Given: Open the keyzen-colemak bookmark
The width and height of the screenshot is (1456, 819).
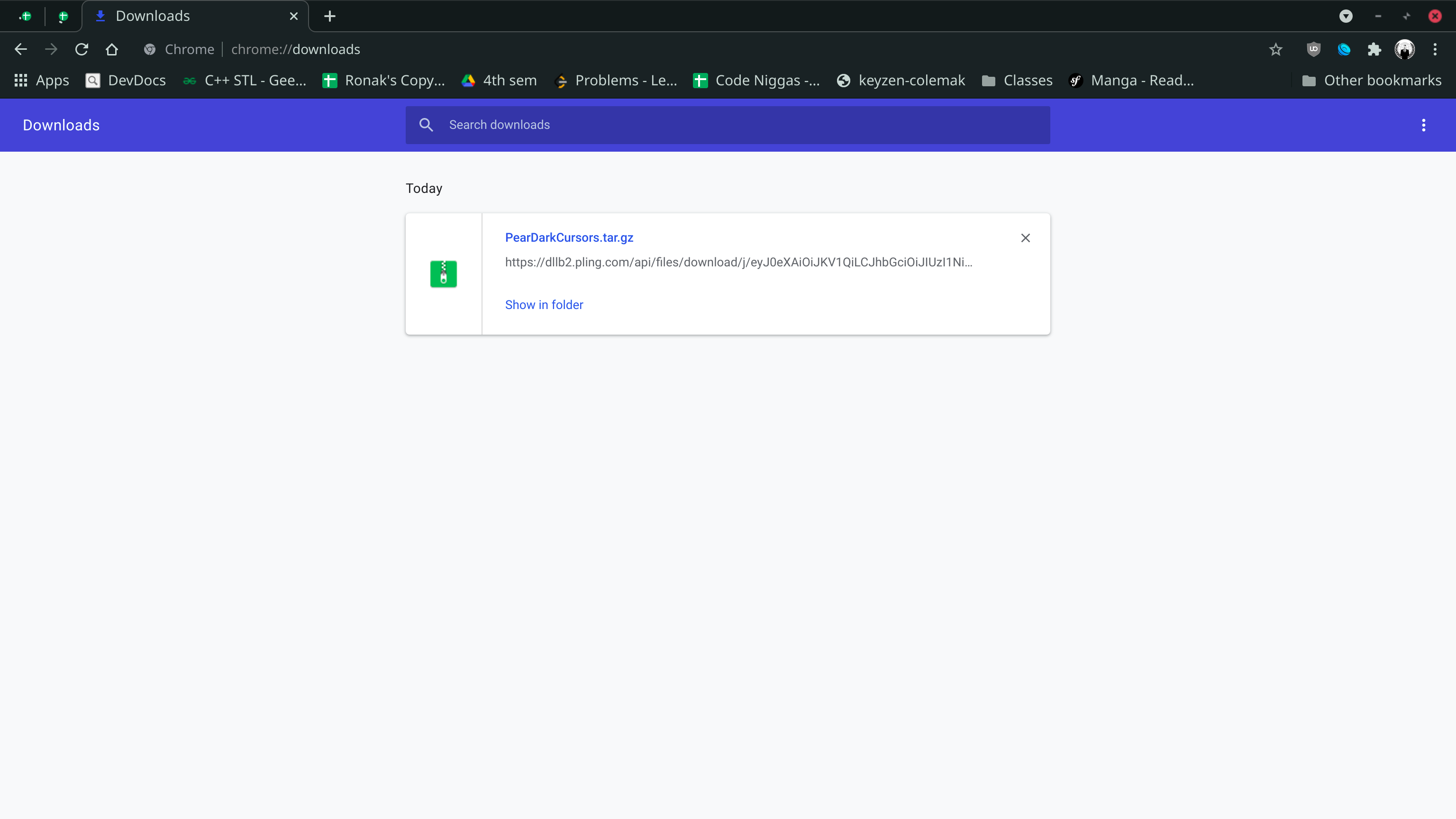Looking at the screenshot, I should pyautogui.click(x=901, y=80).
